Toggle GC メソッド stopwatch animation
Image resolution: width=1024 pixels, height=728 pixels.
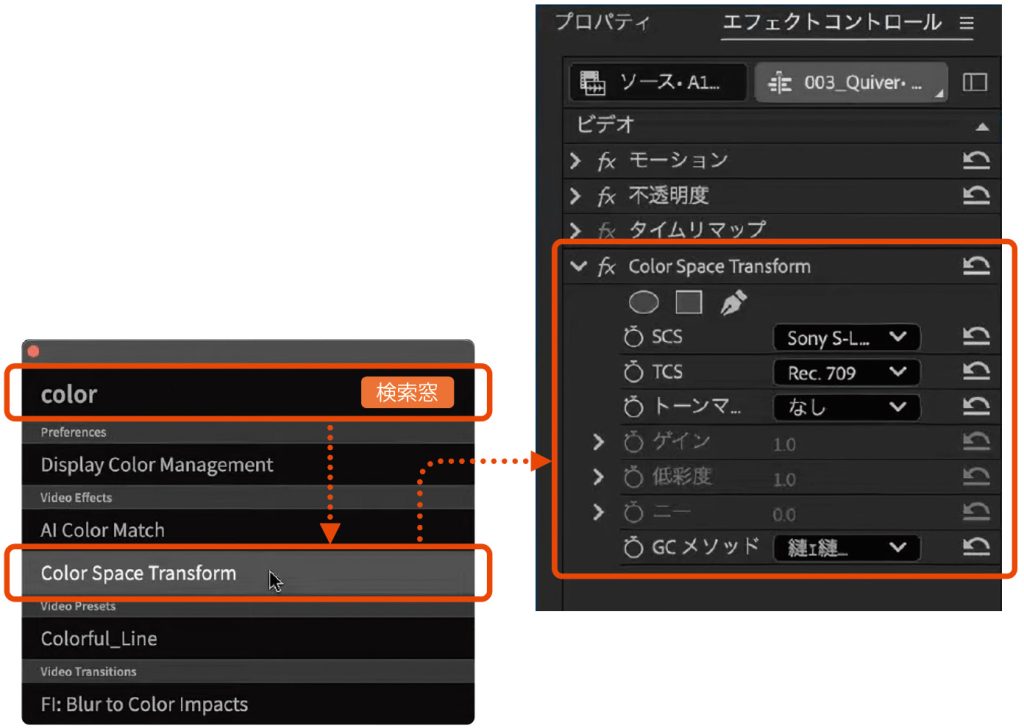[x=633, y=547]
